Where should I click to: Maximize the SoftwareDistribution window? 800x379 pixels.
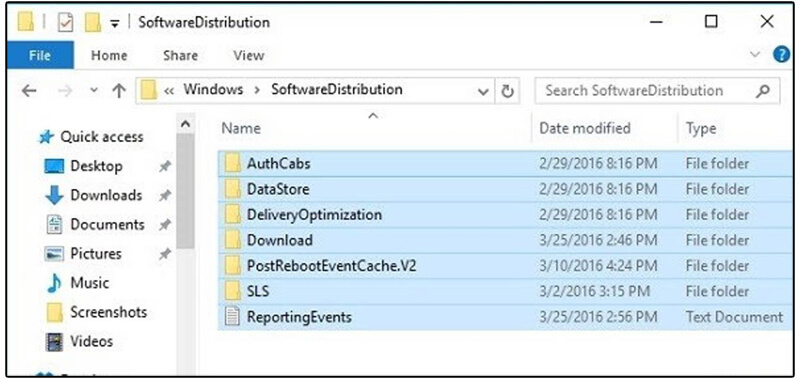(711, 21)
